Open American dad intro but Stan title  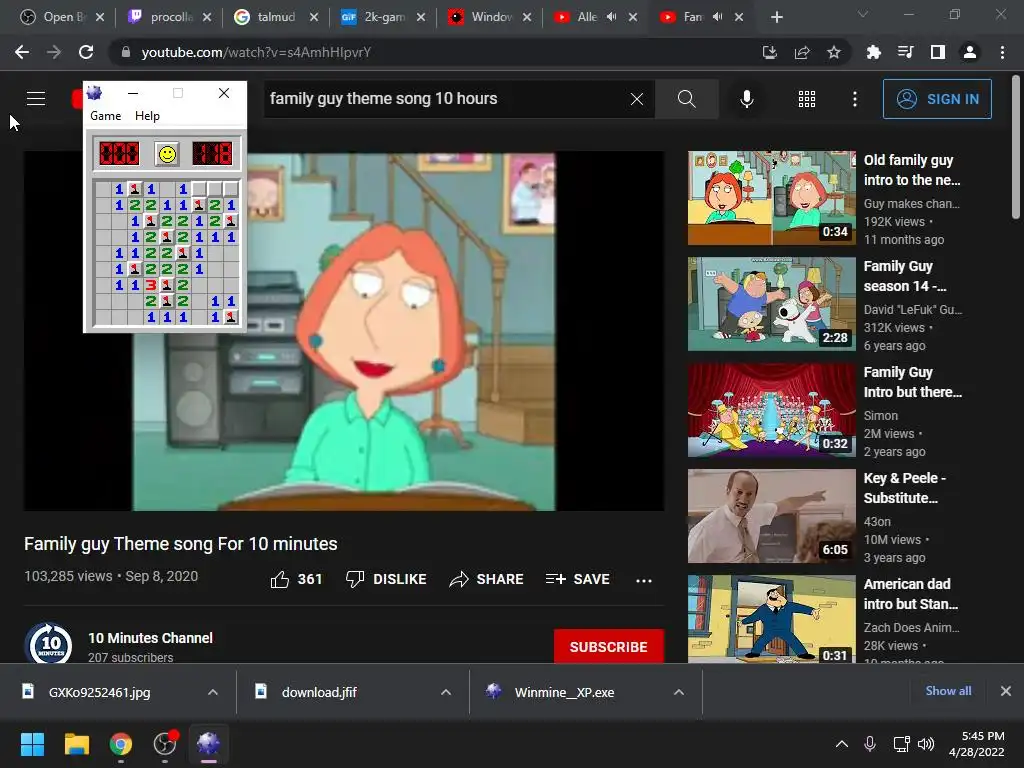(911, 594)
